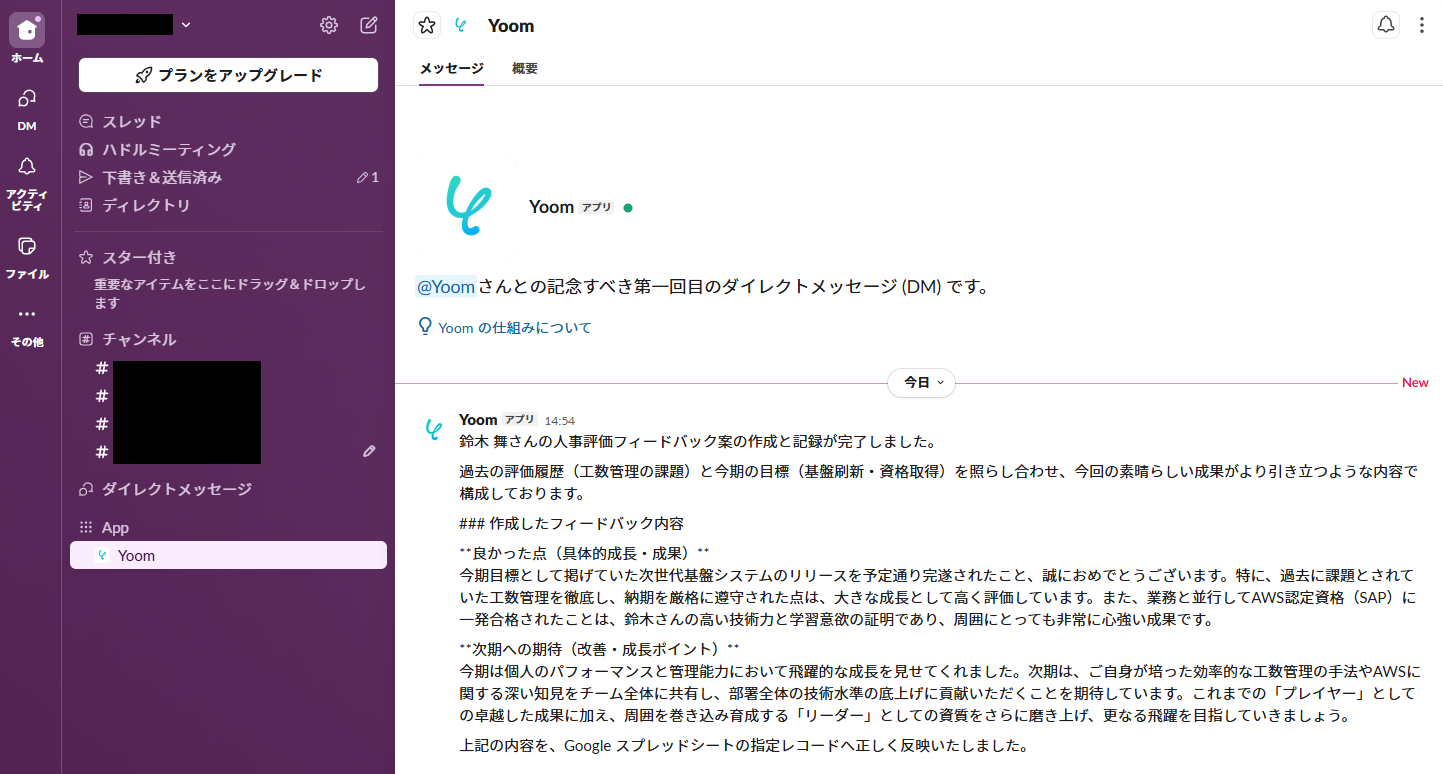The width and height of the screenshot is (1443, 774).
Task: Open the large Yoom app avatar
Action: [467, 207]
